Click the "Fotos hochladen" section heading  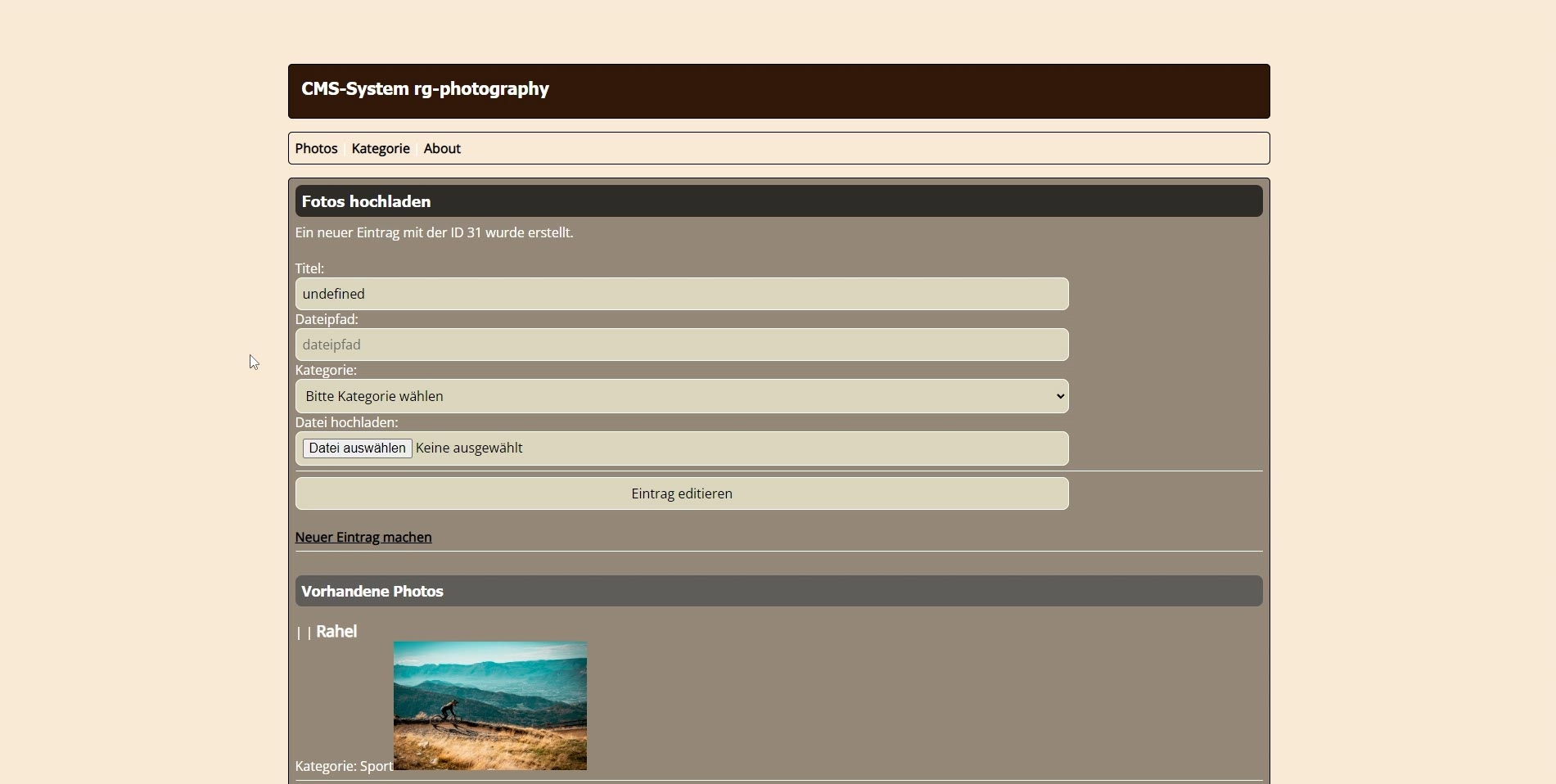pyautogui.click(x=366, y=201)
